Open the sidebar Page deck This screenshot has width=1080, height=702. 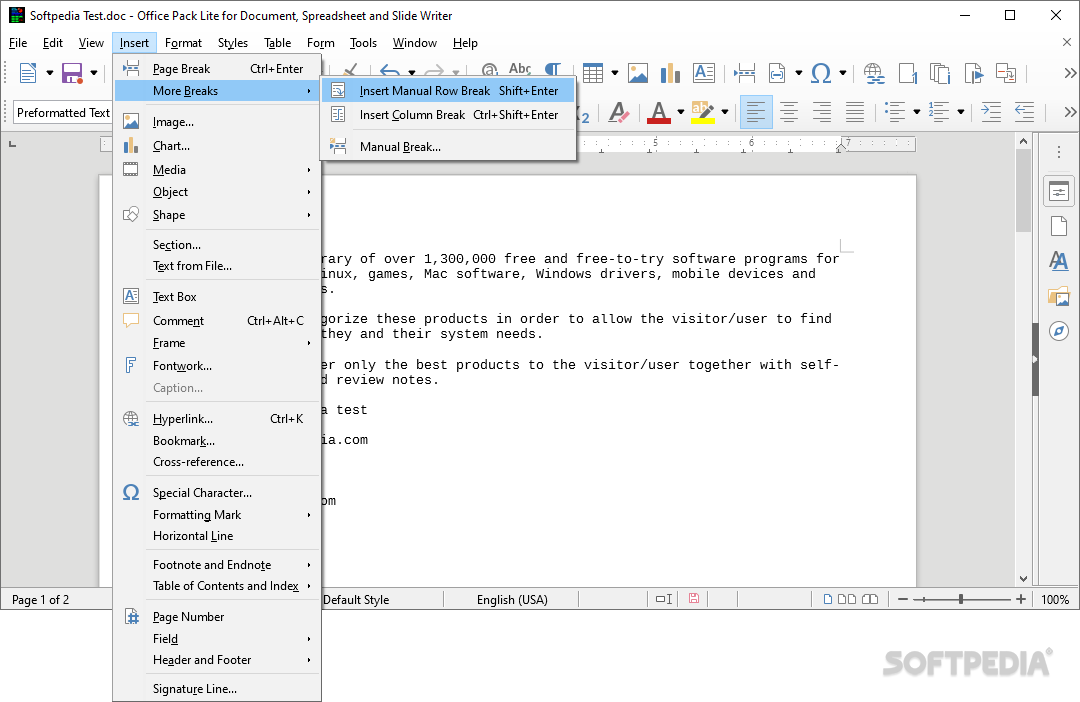tap(1059, 226)
